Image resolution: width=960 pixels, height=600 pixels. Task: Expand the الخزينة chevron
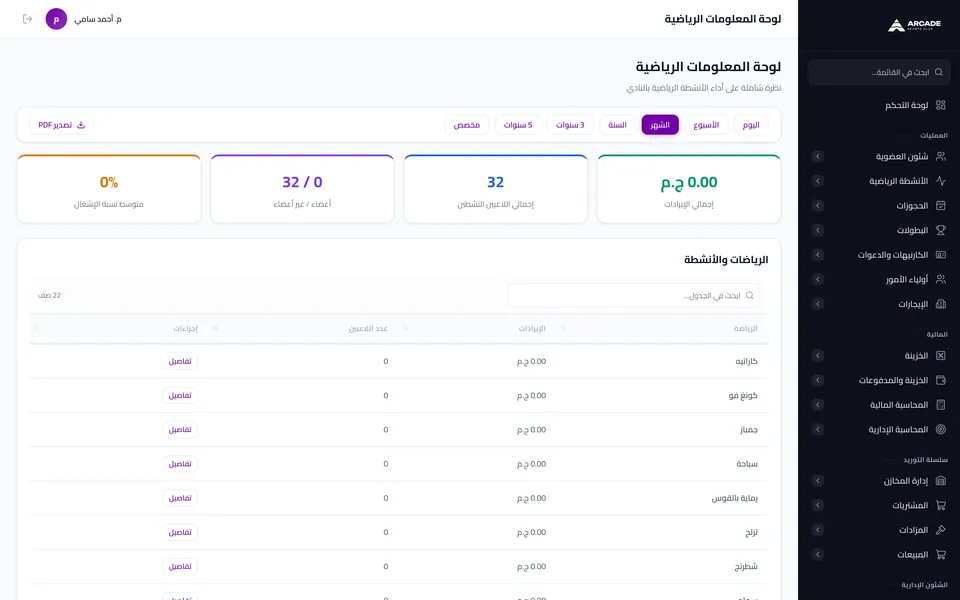817,356
